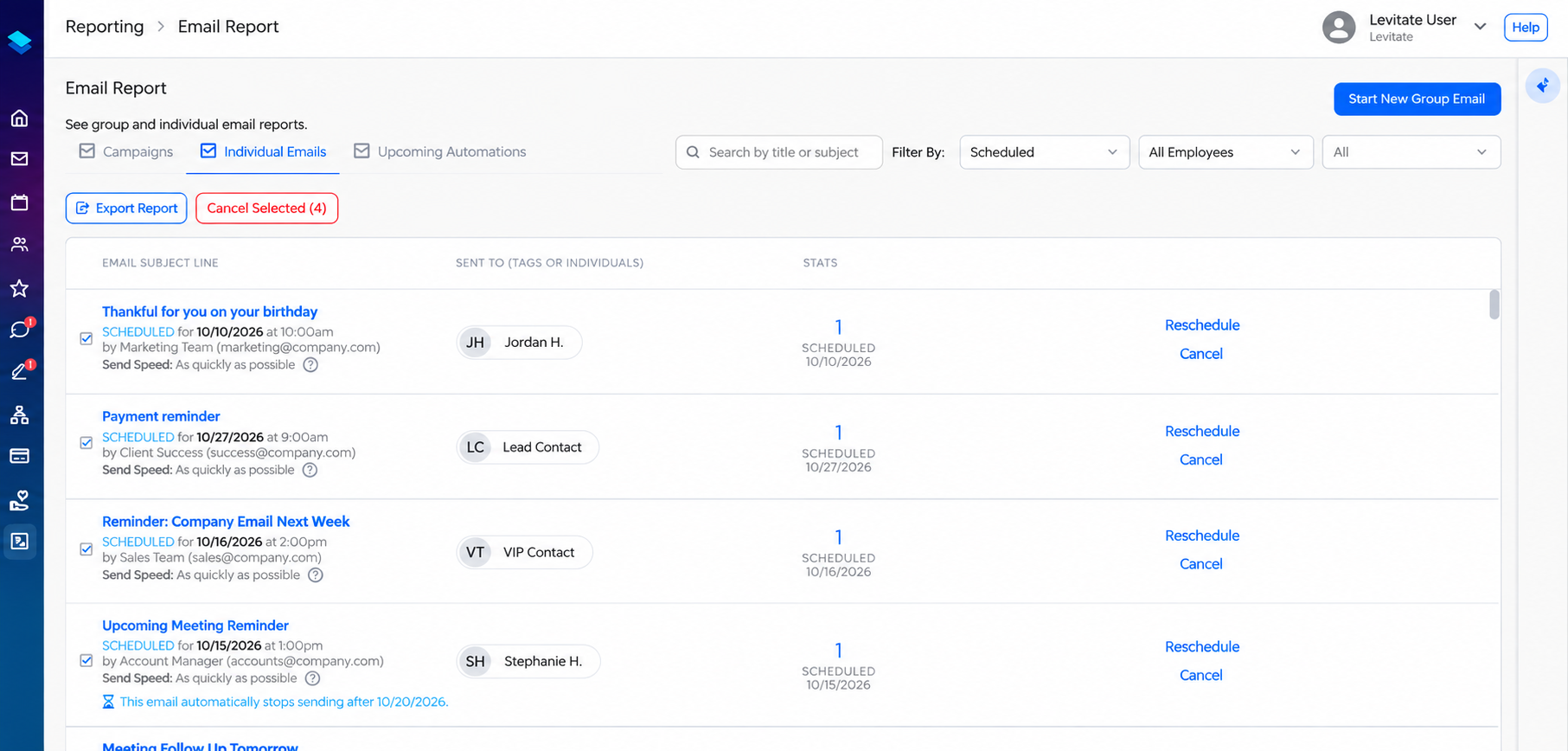The image size is (1568, 751).
Task: Click the AI sparkle assistant icon
Action: coord(1542,86)
